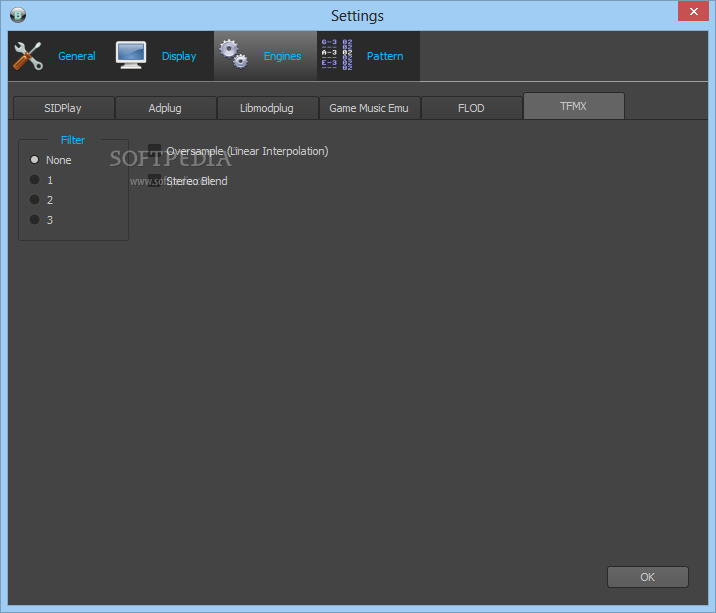
Task: Open the Libmodplug tab
Action: click(x=267, y=108)
